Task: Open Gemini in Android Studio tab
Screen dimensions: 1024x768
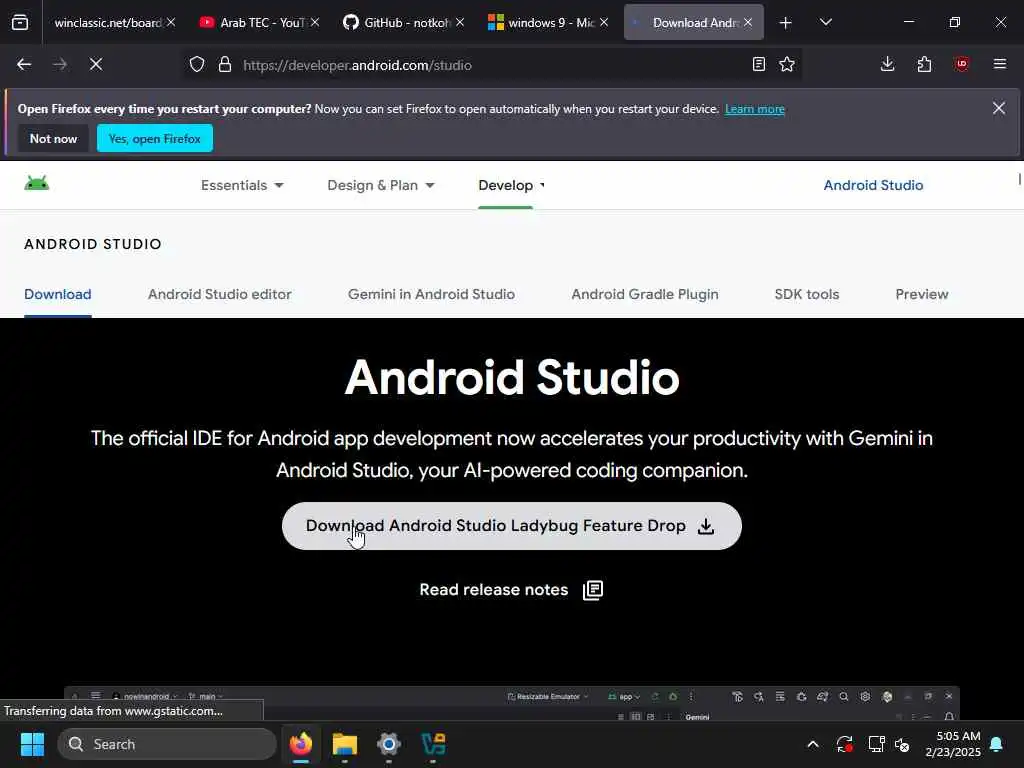Action: [431, 295]
